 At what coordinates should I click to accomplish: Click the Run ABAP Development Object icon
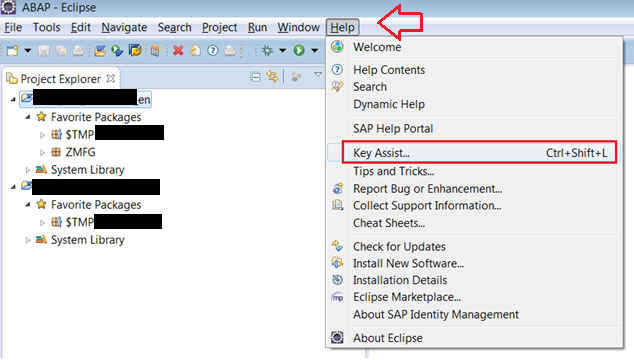pyautogui.click(x=117, y=51)
